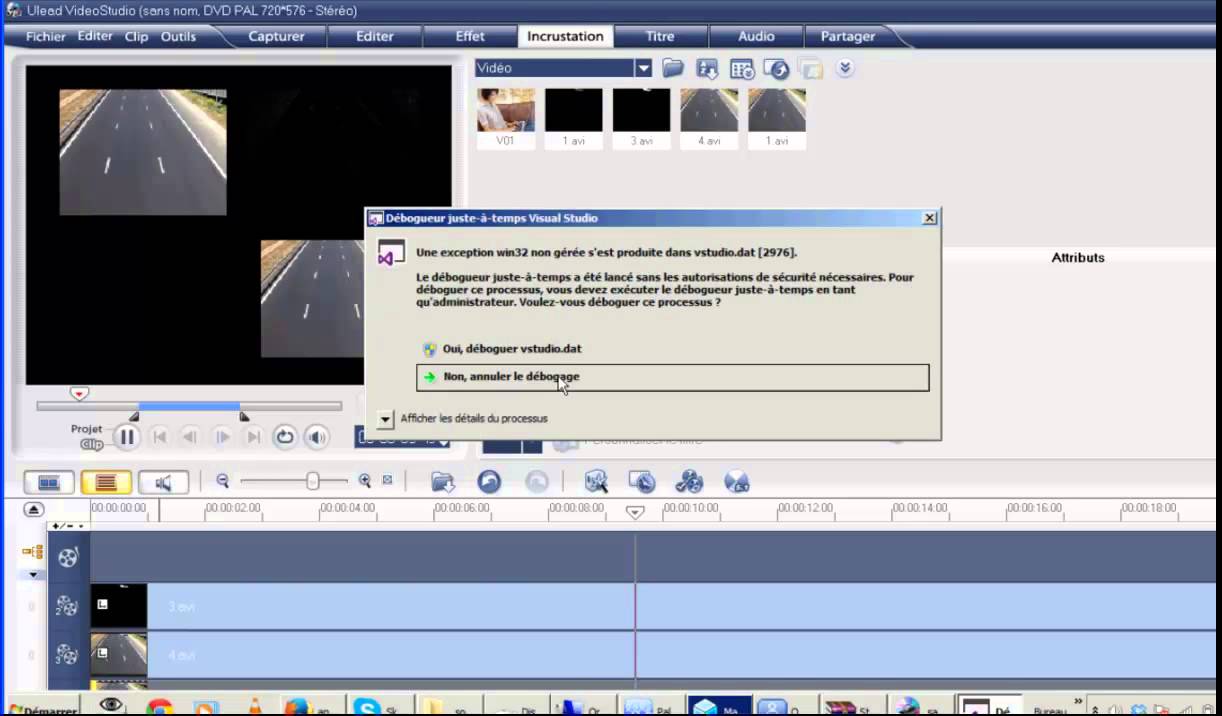Click the Attributs panel label

pyautogui.click(x=1078, y=258)
